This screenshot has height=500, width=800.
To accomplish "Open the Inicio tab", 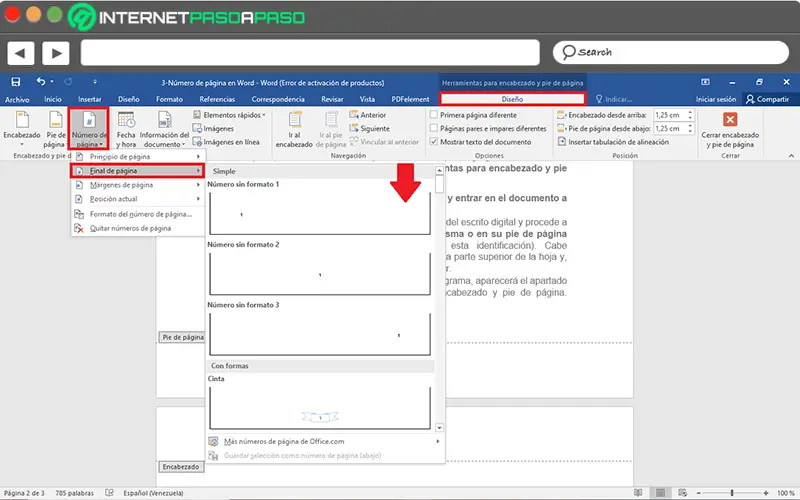I will [x=53, y=99].
